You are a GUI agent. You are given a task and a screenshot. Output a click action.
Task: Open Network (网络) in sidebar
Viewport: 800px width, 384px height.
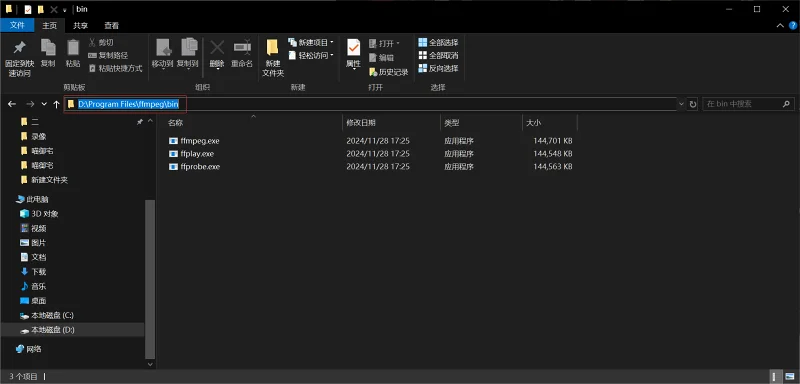click(34, 349)
